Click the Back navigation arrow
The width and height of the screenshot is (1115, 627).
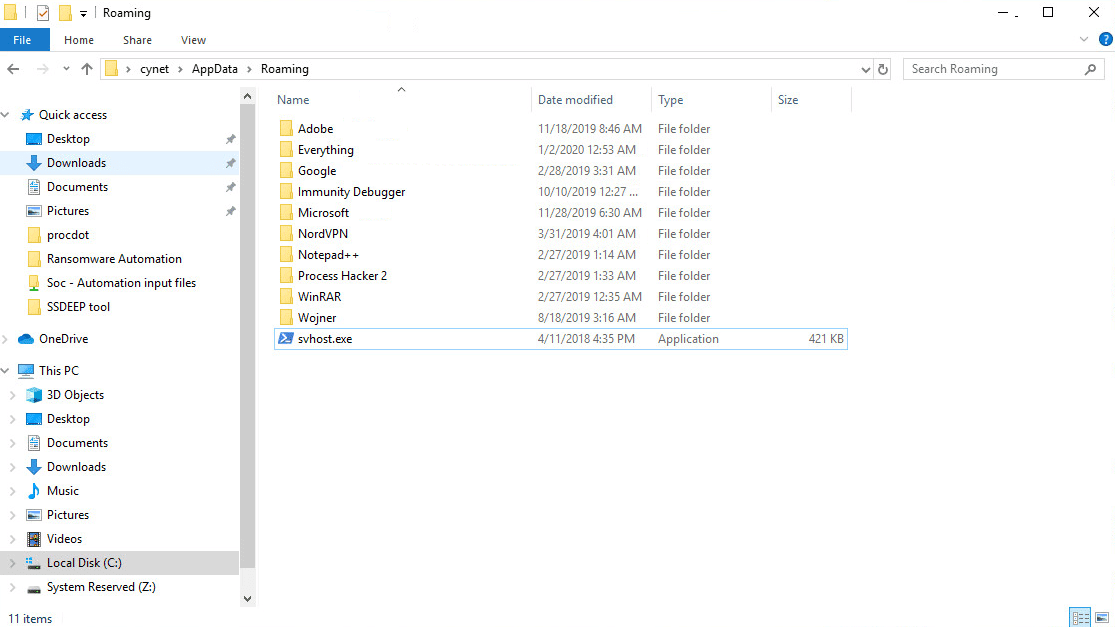click(x=13, y=69)
